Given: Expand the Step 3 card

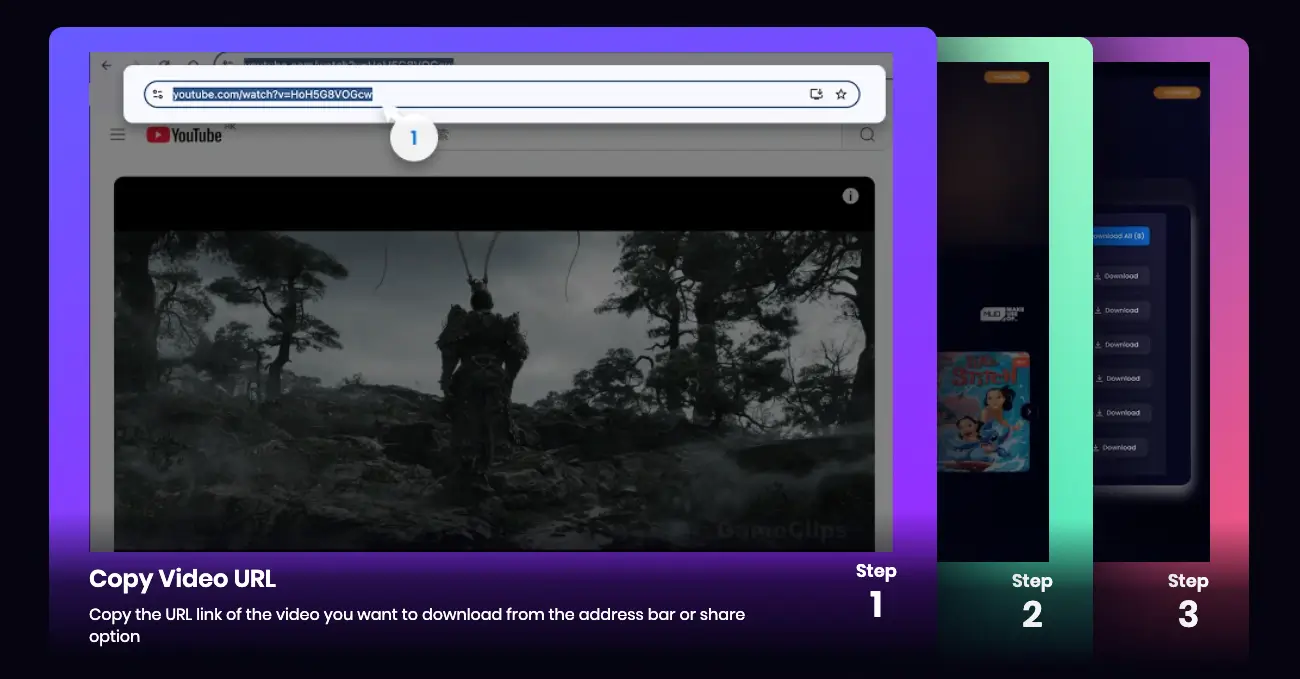Looking at the screenshot, I should 1187,600.
